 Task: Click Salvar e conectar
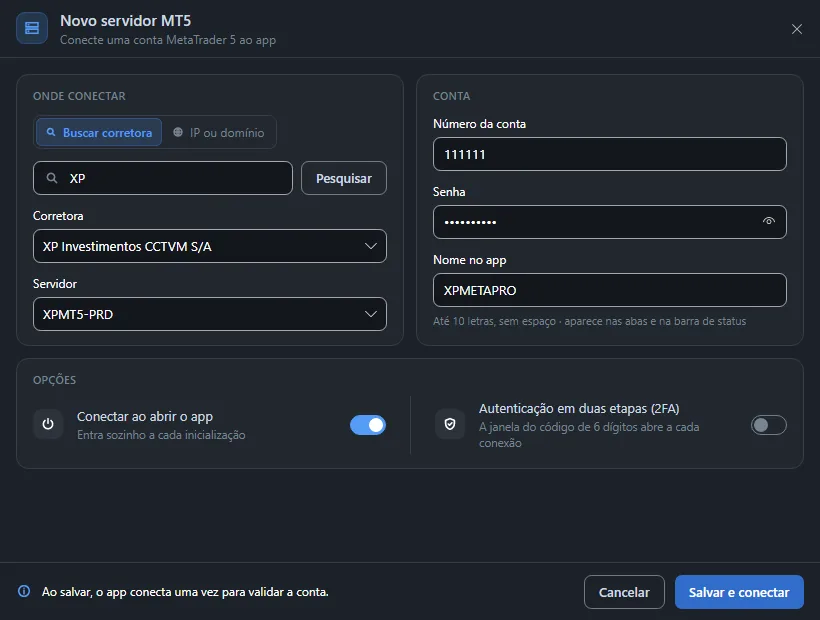[x=739, y=592]
